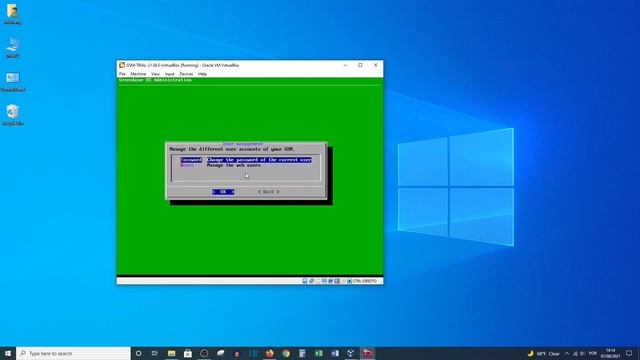Screen dimensions: 640x360
Task: Open Cortana from the taskbar
Action: [138, 353]
